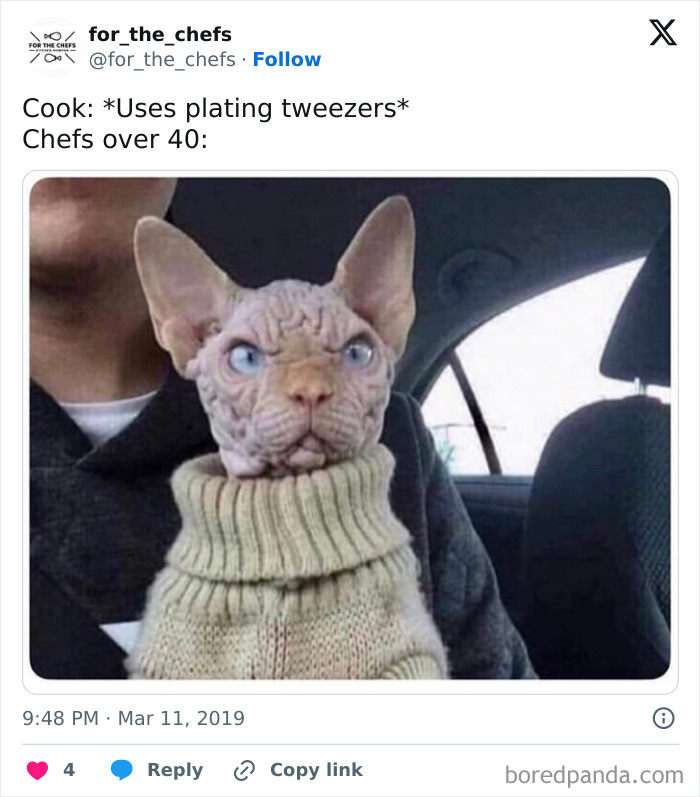Click the boredpanda.com watermark

(594, 776)
